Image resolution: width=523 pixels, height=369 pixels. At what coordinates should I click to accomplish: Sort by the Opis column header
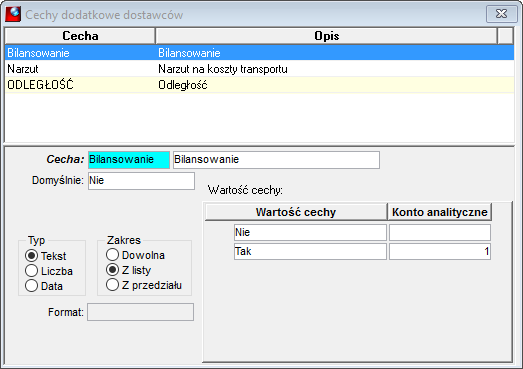[327, 36]
